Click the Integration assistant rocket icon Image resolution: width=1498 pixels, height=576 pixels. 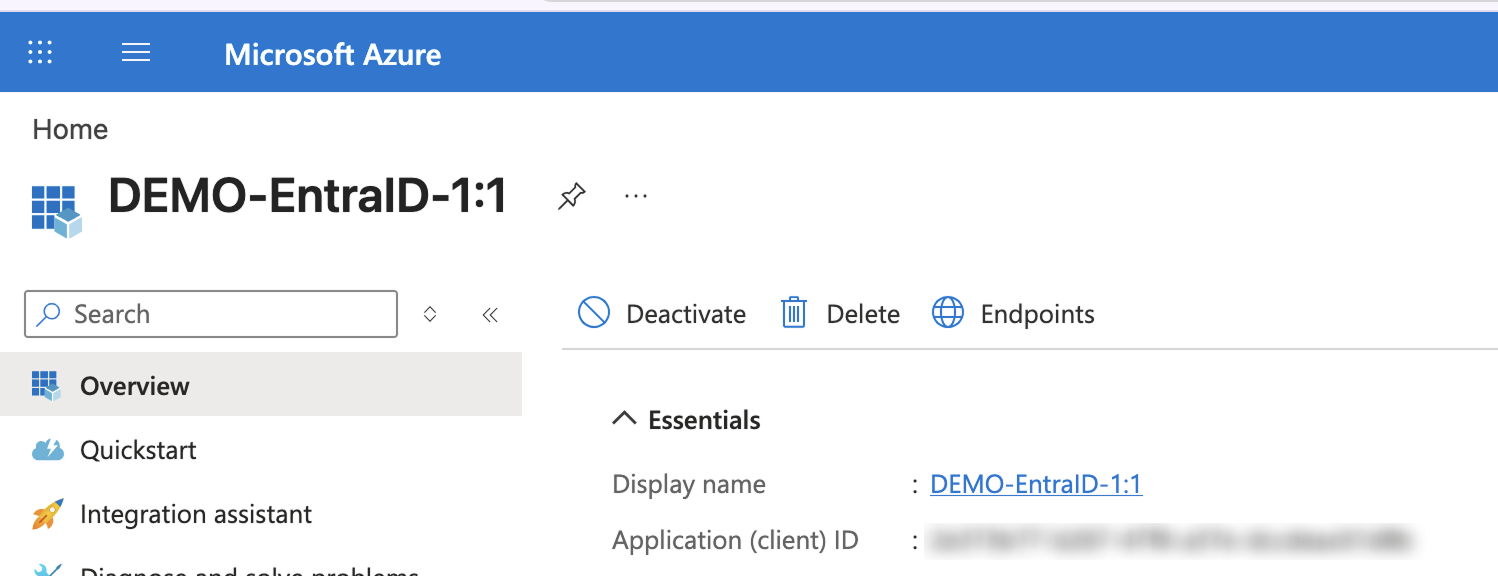click(48, 514)
